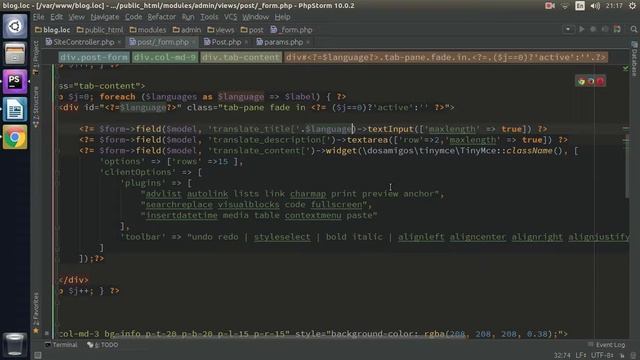Click admin breadcrumb in navigation bar
Image resolution: width=640 pixels, height=360 pixels.
[x=187, y=30]
